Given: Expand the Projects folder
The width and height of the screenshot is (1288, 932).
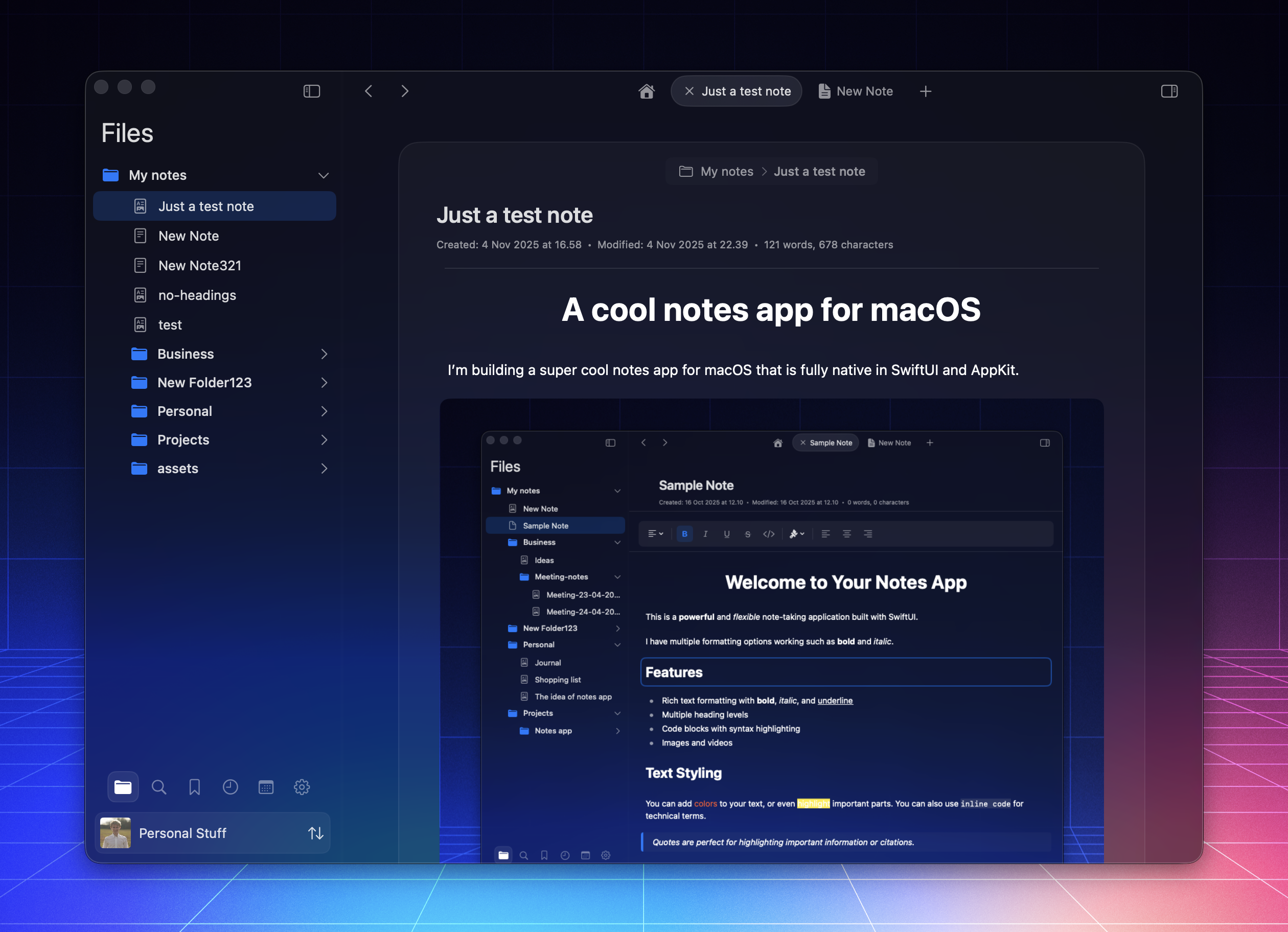Looking at the screenshot, I should [x=324, y=440].
